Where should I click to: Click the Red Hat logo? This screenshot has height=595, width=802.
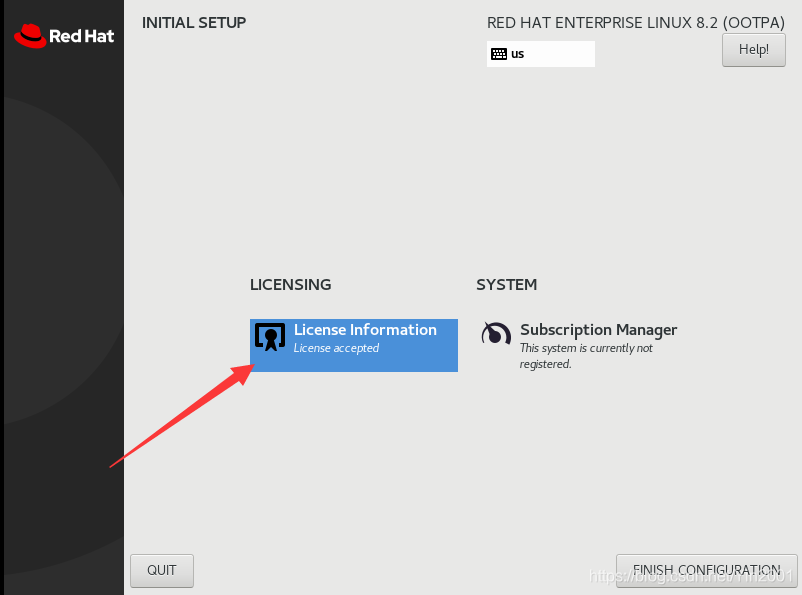coord(64,36)
